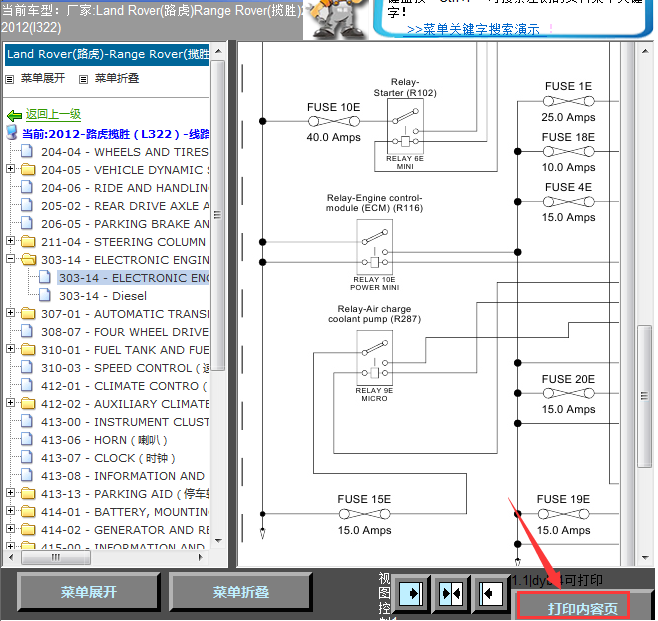Click the Land Rover(路虎)-Range Rover header bar
Screen dimensions: 658x621
(107, 54)
